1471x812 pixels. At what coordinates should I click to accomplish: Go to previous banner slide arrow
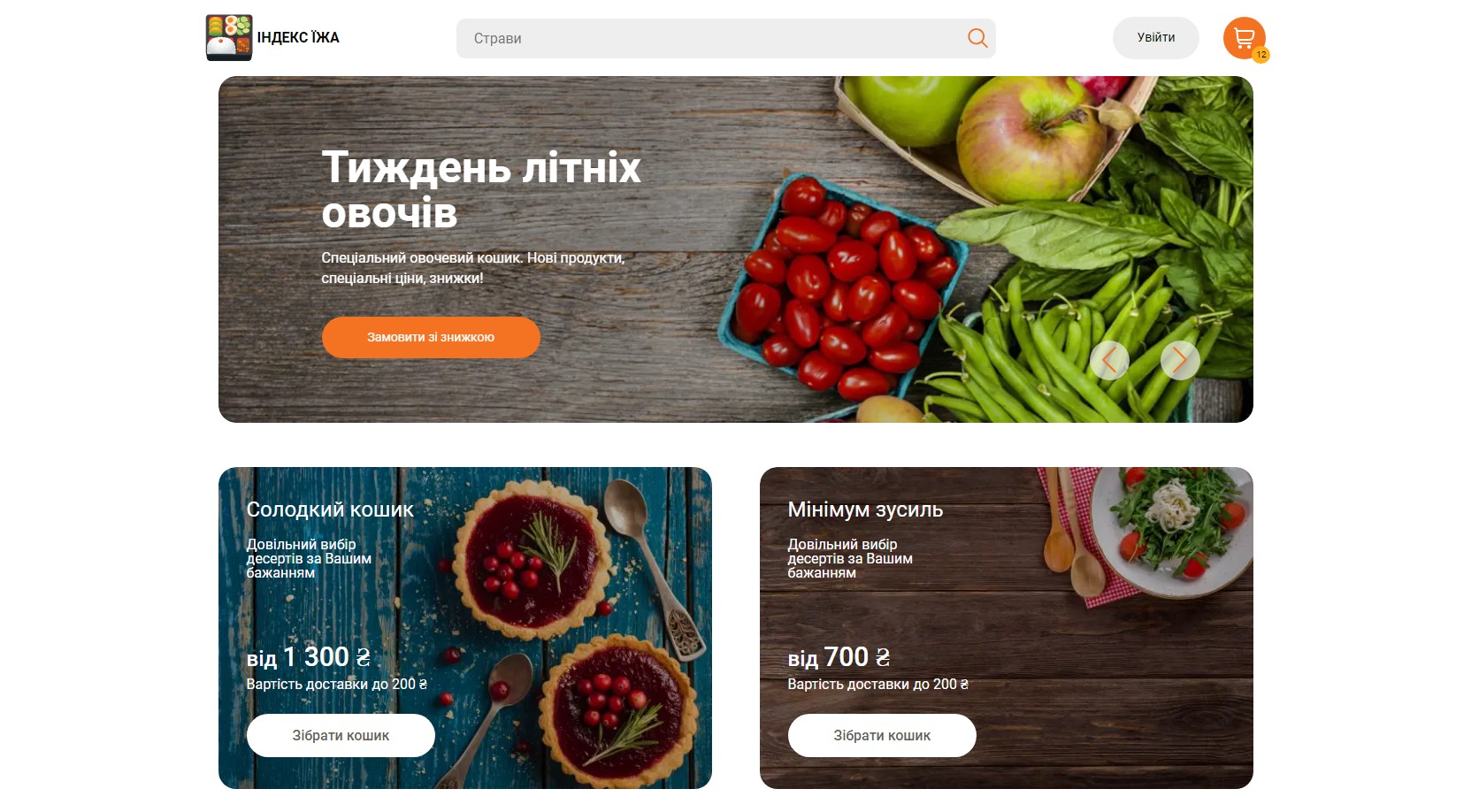(1109, 360)
